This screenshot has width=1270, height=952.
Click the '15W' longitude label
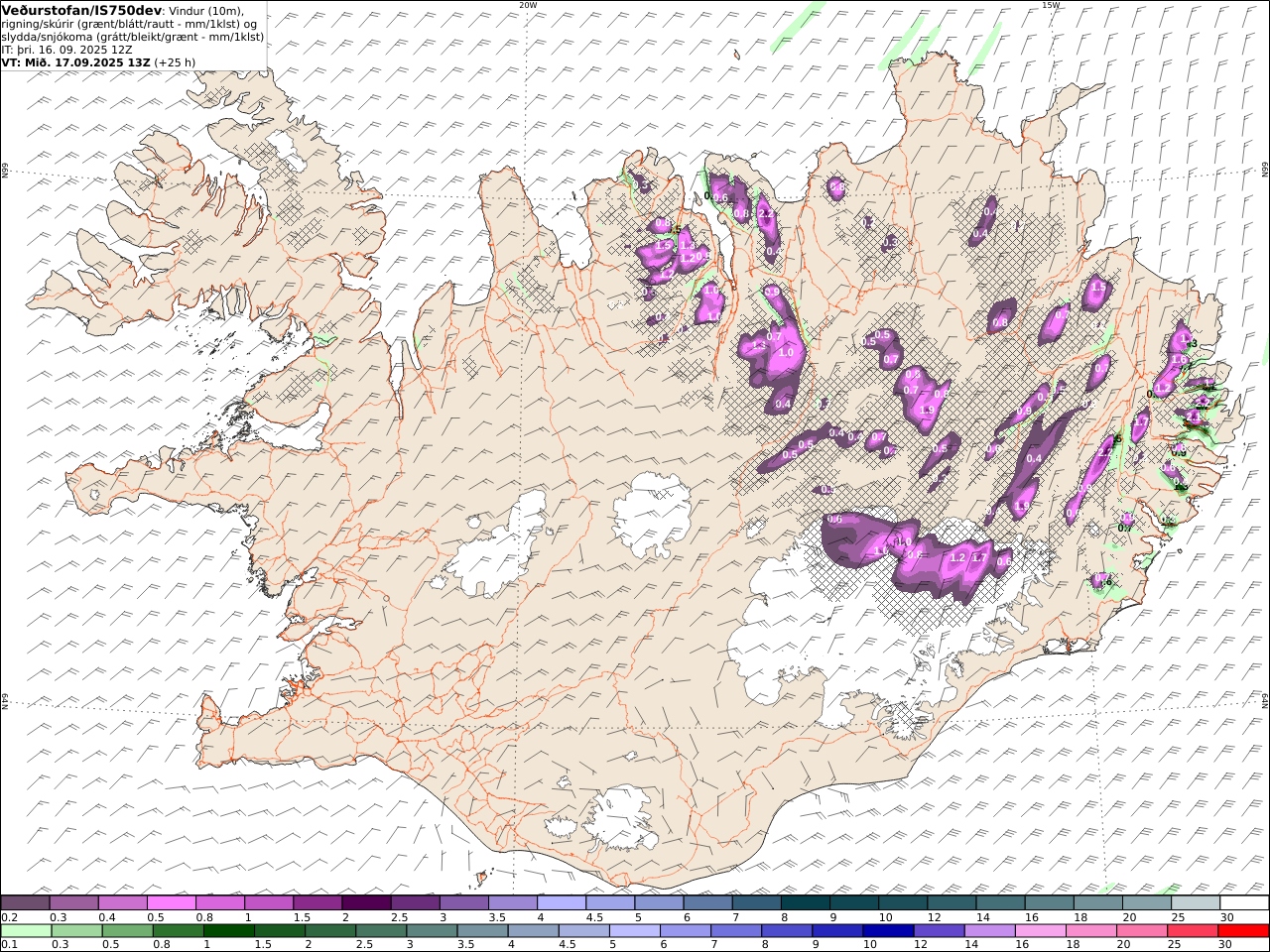coord(1051,5)
